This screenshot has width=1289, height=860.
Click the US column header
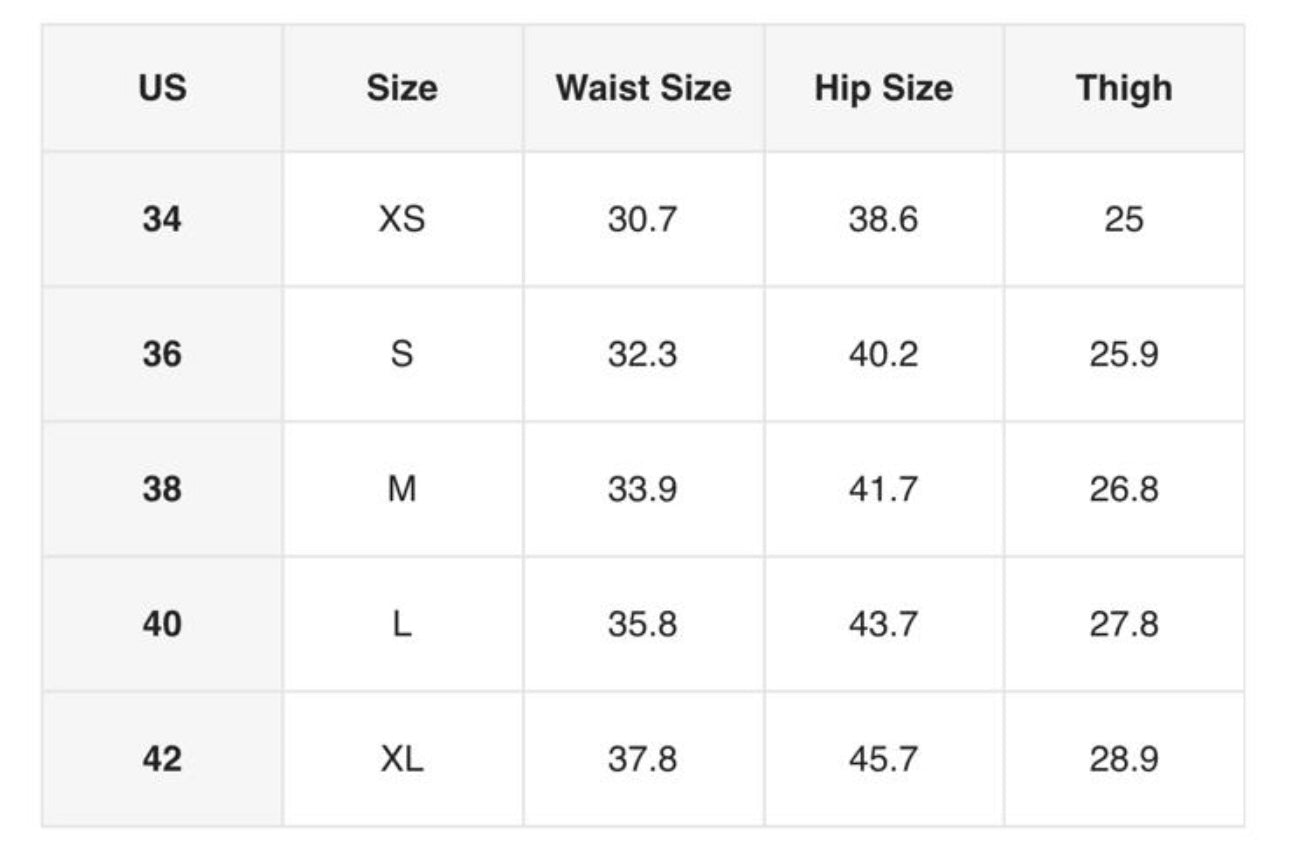click(162, 88)
